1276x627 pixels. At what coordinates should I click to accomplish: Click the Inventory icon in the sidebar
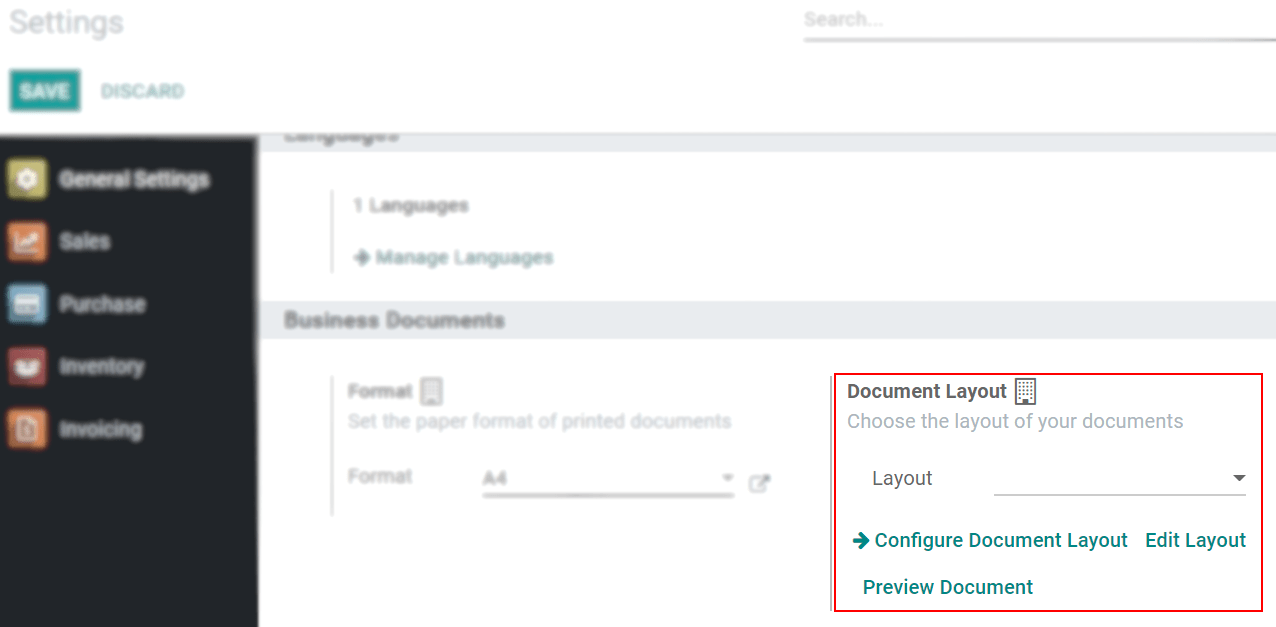pyautogui.click(x=26, y=366)
